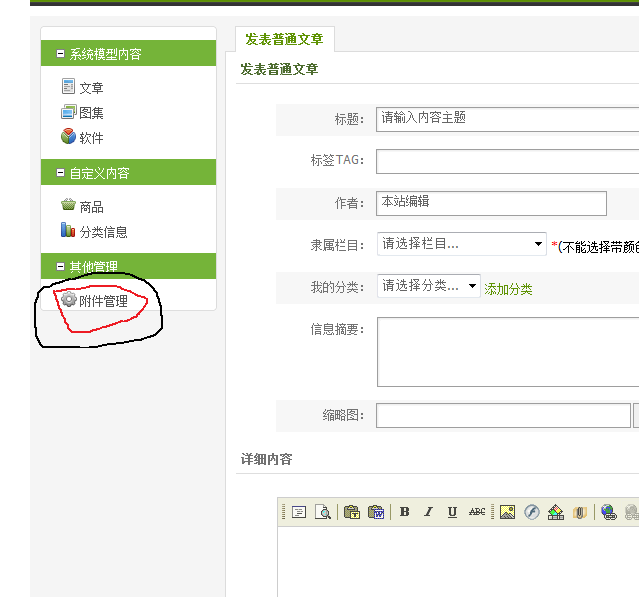Open the 隶属栏目 dropdown
Viewport: 639px width, 597px height.
pos(461,244)
